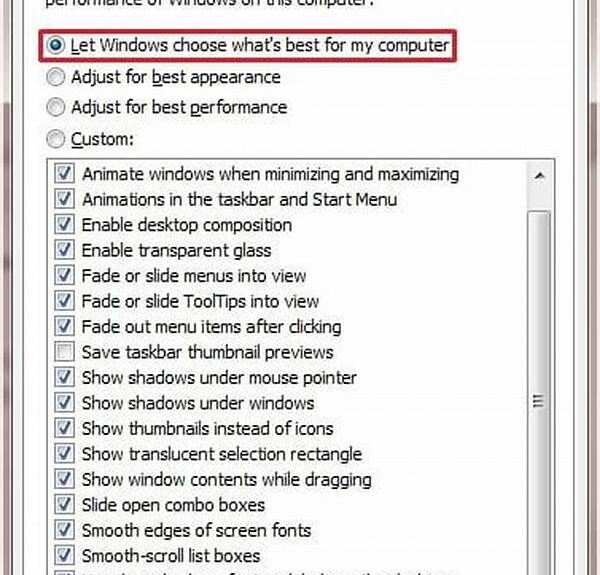Enable Save taskbar thumbnail previews
600x575 pixels.
(x=65, y=352)
